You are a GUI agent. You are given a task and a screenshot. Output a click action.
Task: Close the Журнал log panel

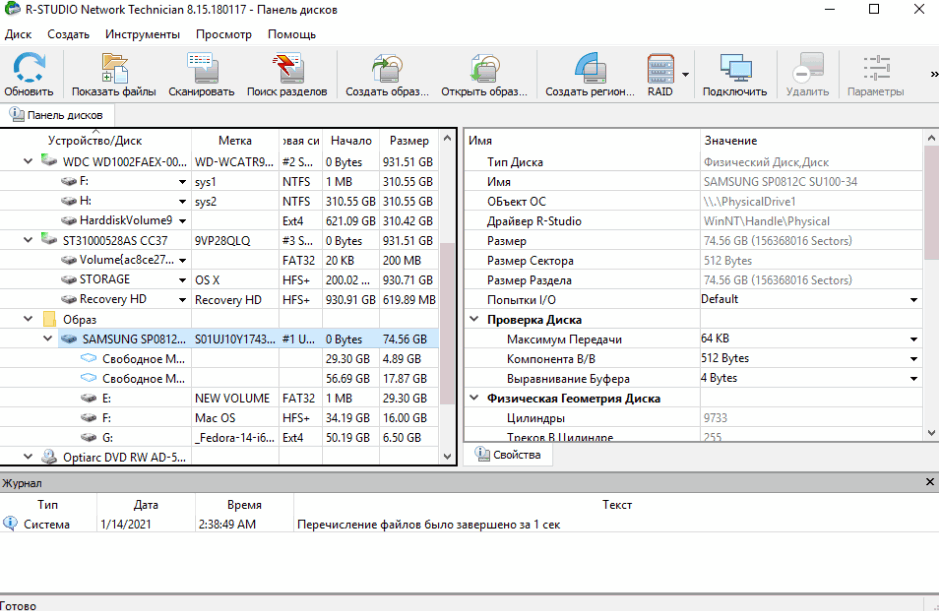929,482
